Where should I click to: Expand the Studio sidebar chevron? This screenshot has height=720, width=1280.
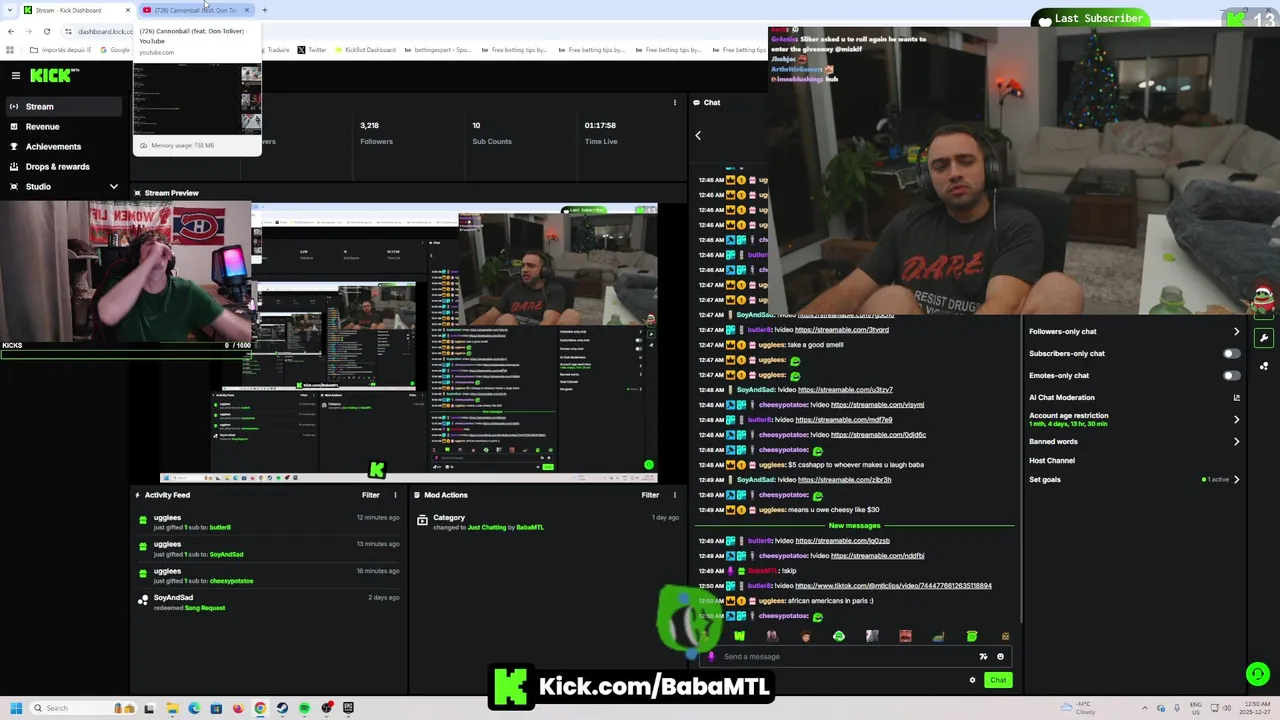click(x=113, y=186)
